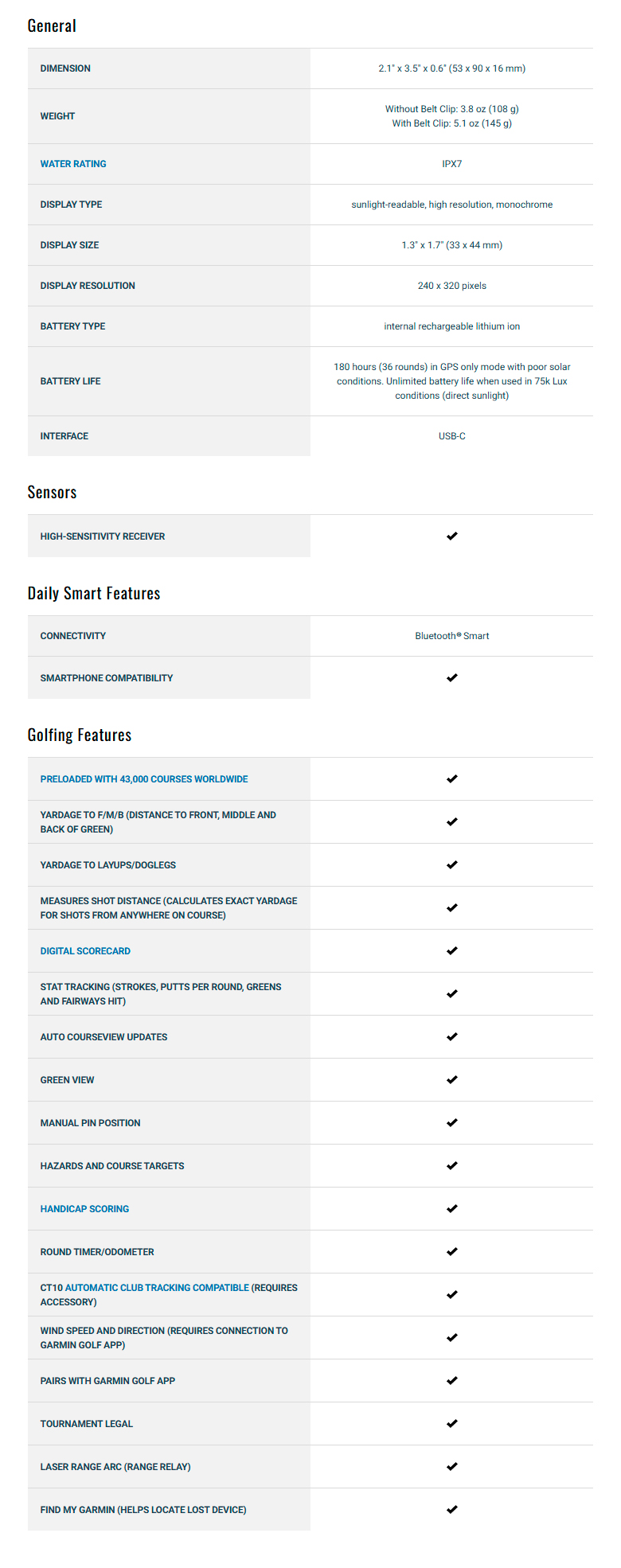
Task: Click the High-Sensitivity Receiver checkmark
Action: pyautogui.click(x=452, y=536)
